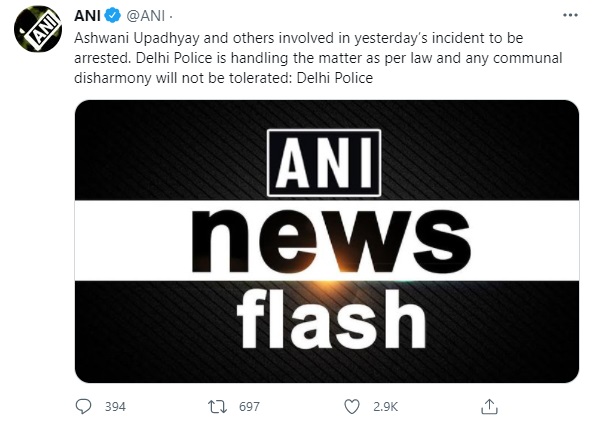
Task: Open the ANI profile avatar
Action: 38,29
